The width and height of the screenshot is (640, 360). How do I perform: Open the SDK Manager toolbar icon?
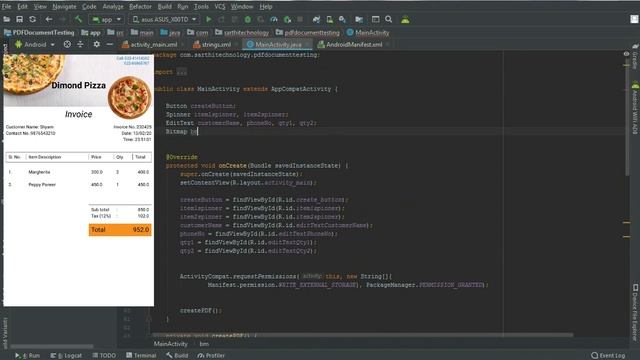point(342,19)
